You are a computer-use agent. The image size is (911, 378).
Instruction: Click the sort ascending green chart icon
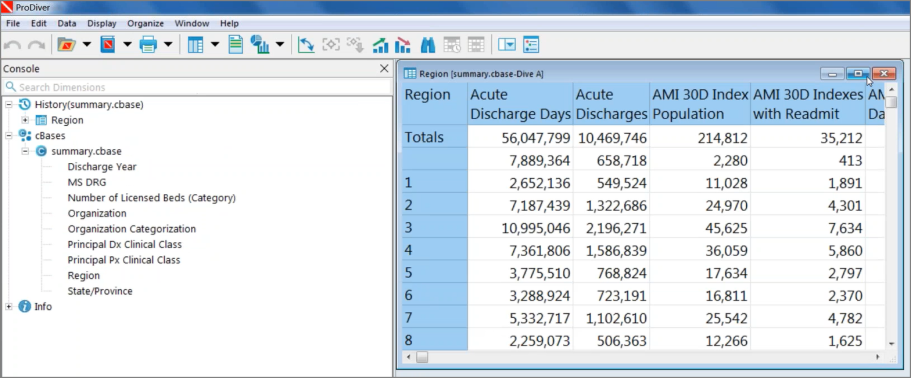pyautogui.click(x=381, y=45)
